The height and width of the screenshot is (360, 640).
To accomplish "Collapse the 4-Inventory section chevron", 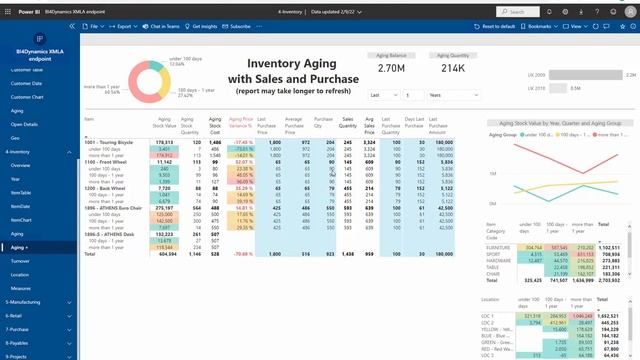I will [69, 152].
